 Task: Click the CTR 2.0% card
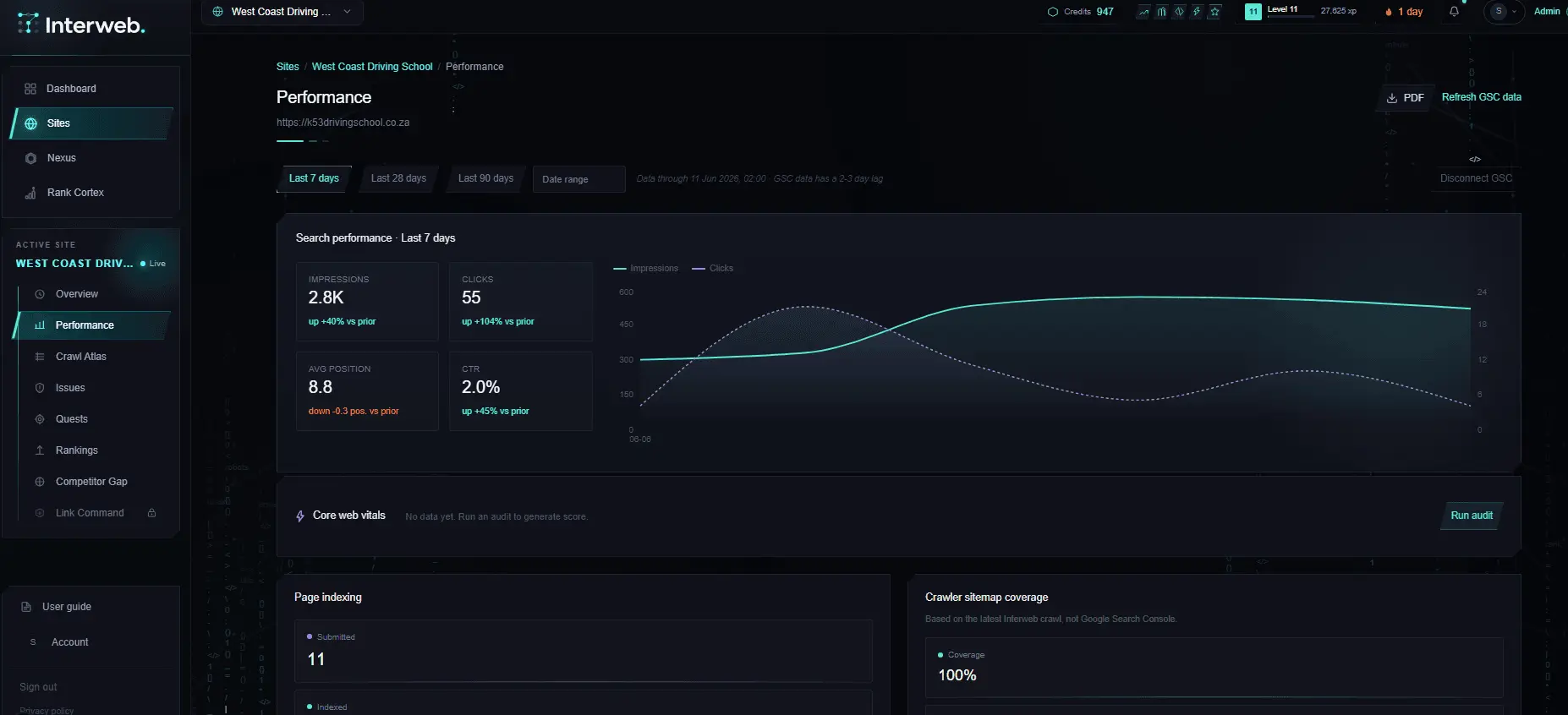521,391
